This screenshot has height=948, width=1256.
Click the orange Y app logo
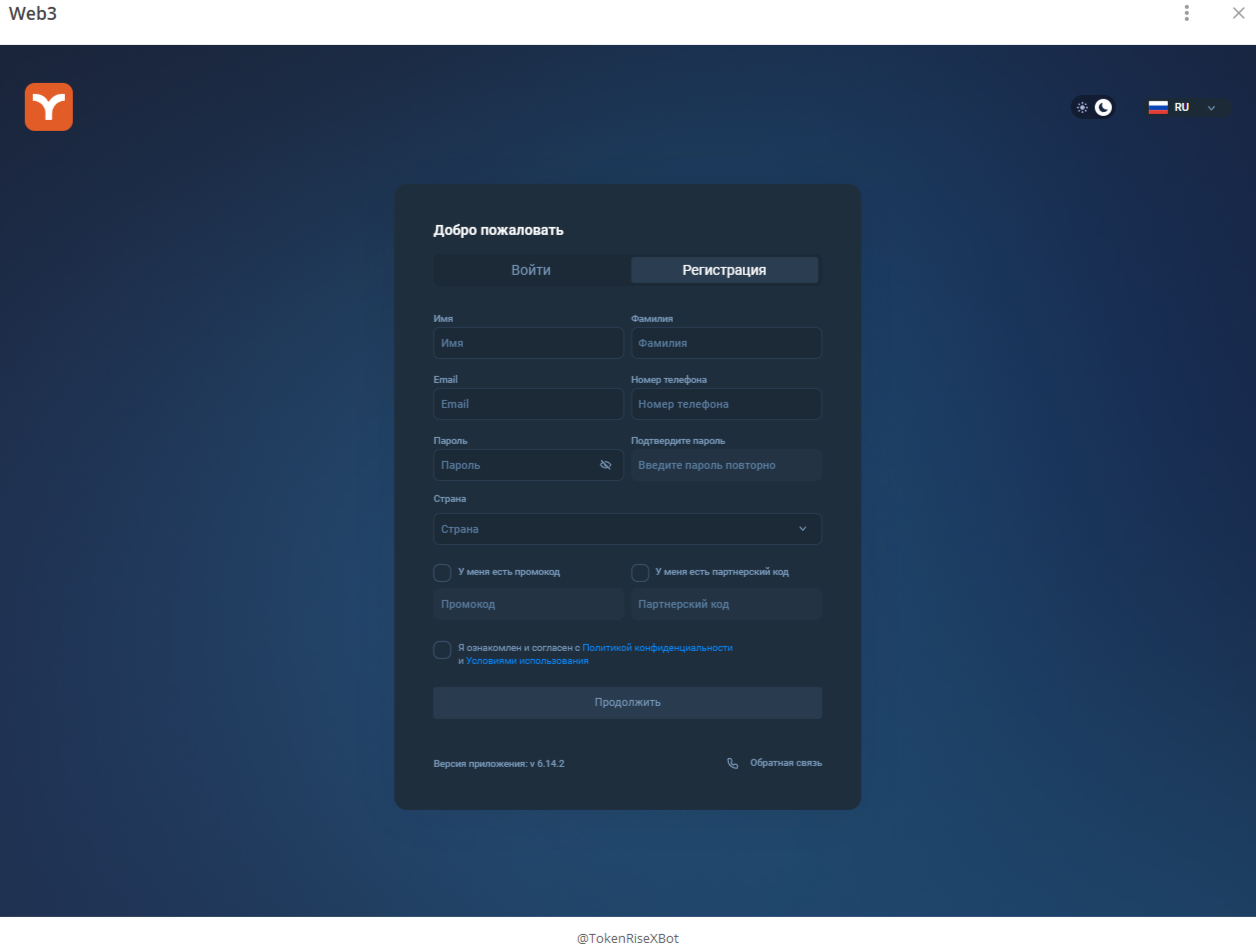(x=48, y=106)
